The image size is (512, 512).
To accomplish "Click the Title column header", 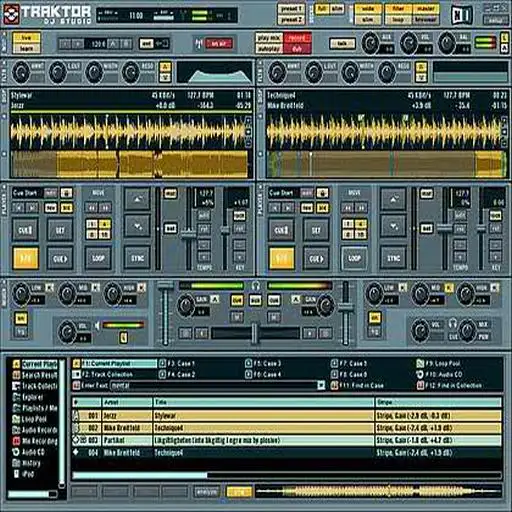I will (x=263, y=402).
